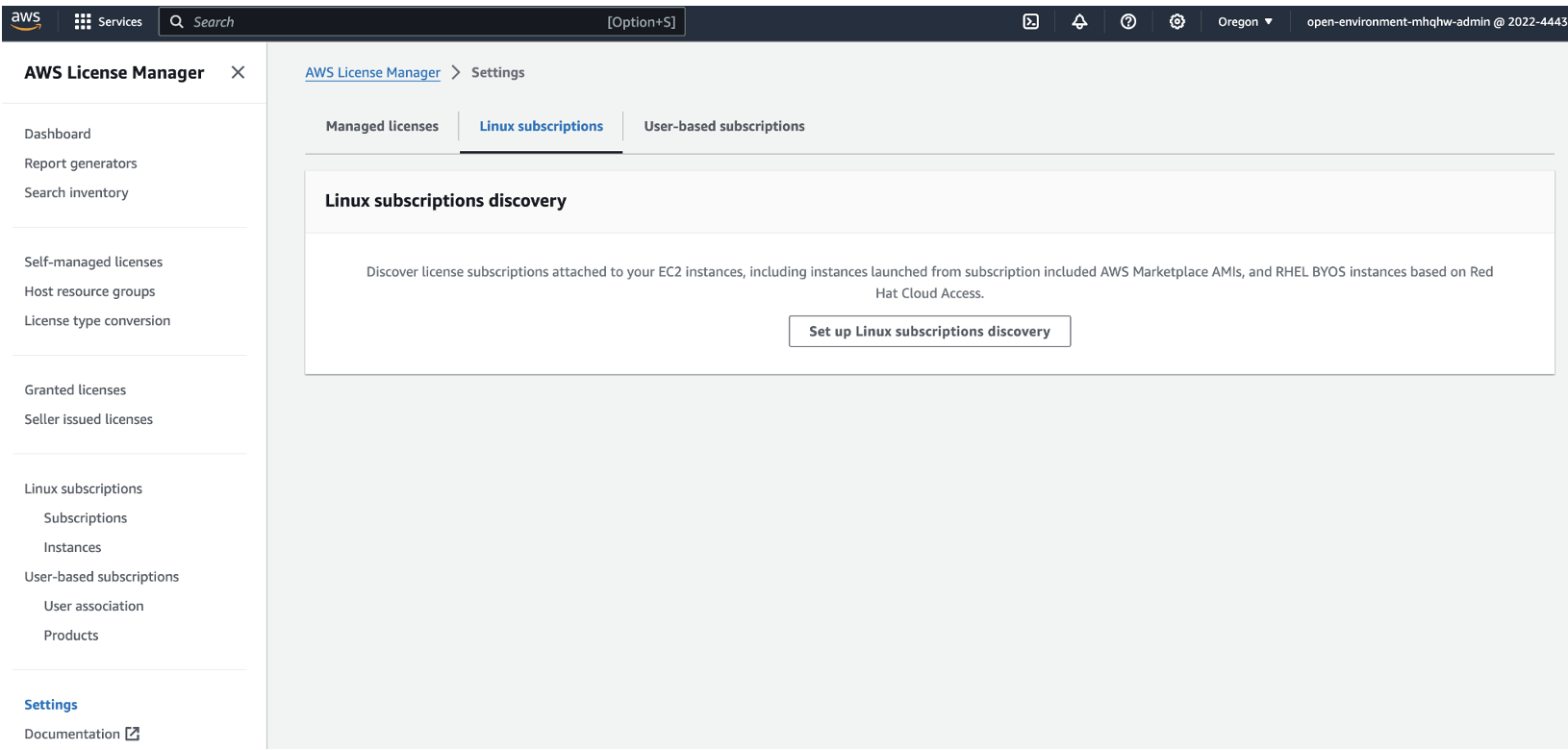Image resolution: width=1568 pixels, height=750 pixels.
Task: Open Subscriptions under Linux subscriptions
Action: pos(86,517)
